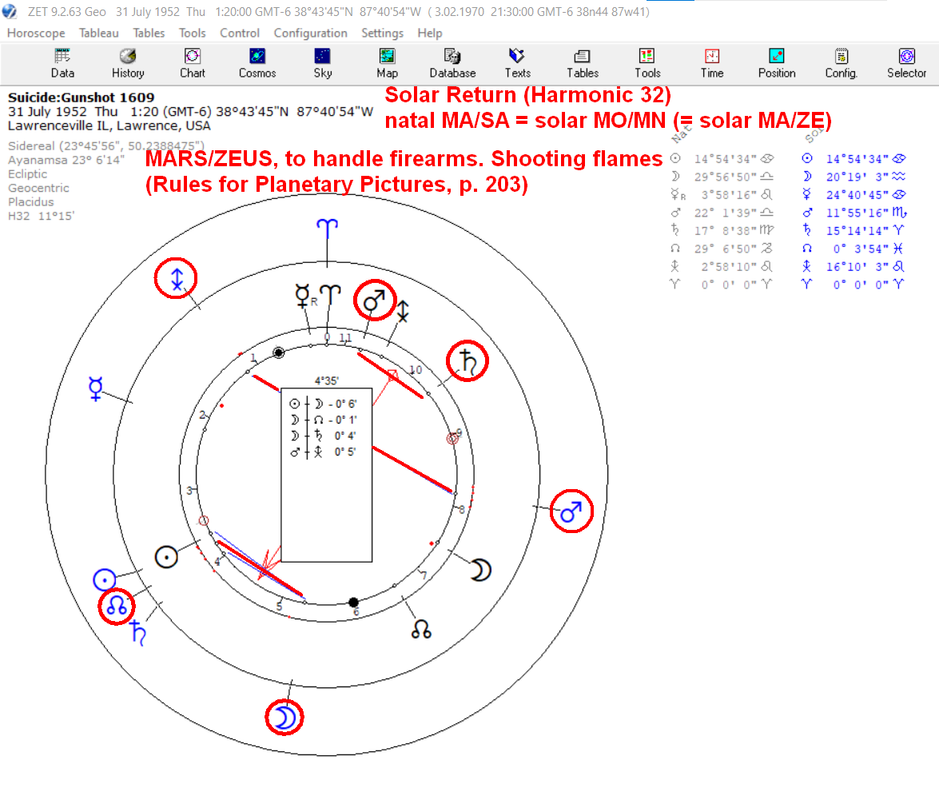Click the location line Lawrenceville IL, Lawrence, USA
This screenshot has width=939, height=800.
(x=109, y=126)
